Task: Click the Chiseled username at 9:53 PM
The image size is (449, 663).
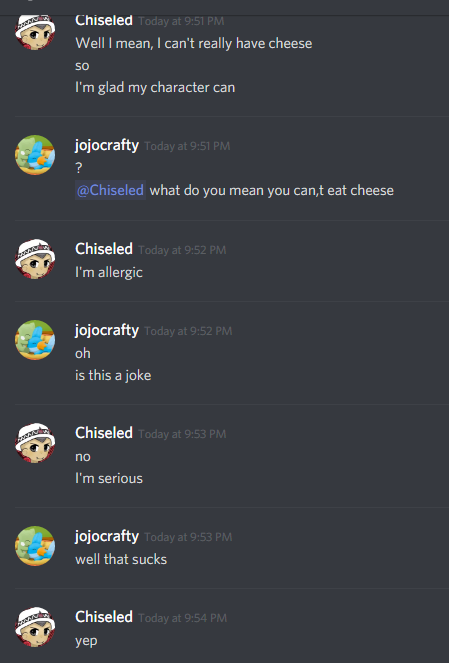Action: pos(104,433)
